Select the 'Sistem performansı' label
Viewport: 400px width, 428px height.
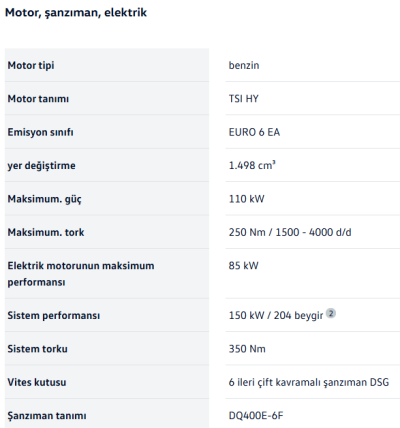click(54, 315)
